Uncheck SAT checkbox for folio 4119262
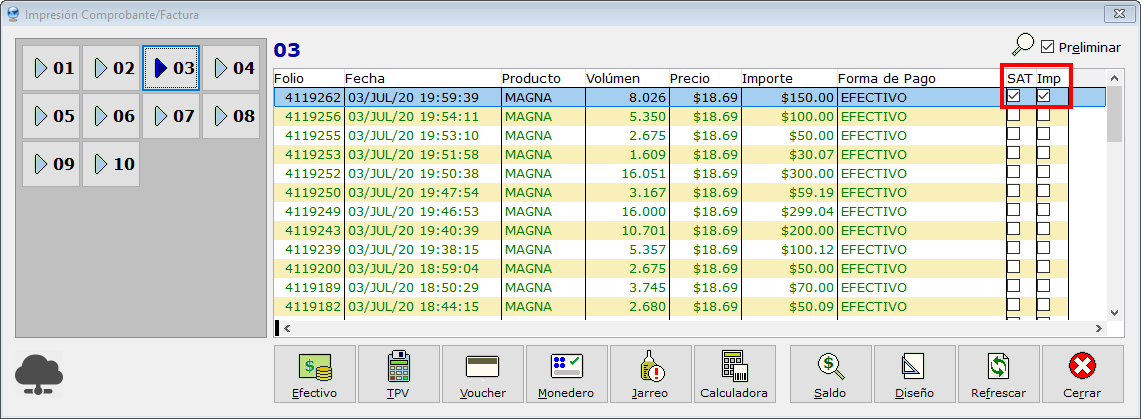1141x419 pixels. click(x=1014, y=97)
